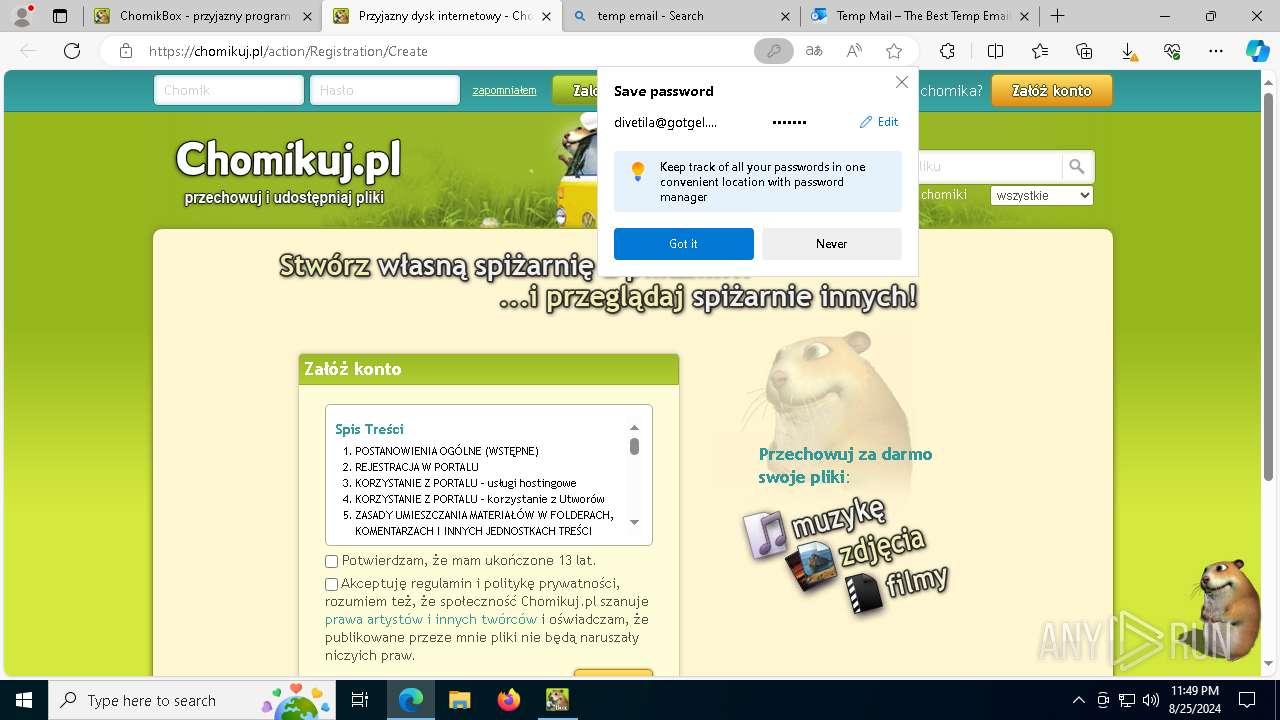1280x720 pixels.
Task: Edit the saved password entry
Action: [x=879, y=122]
